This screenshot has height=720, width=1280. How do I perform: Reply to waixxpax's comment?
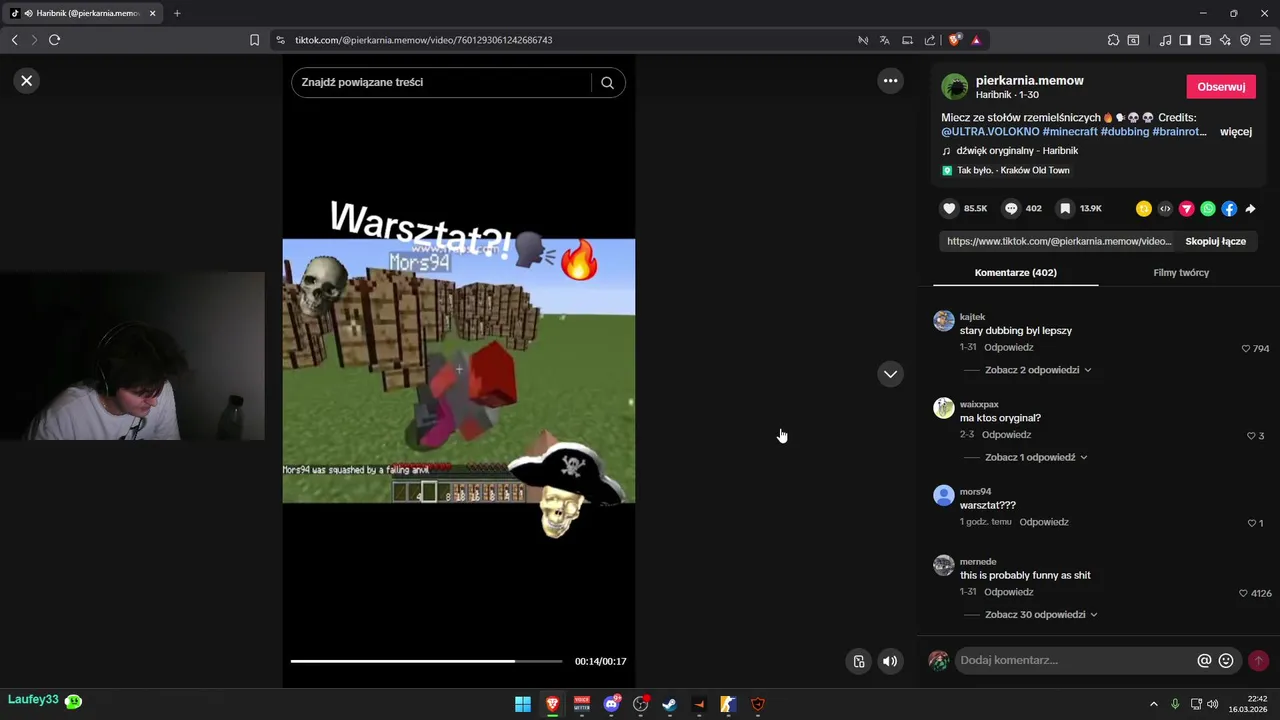coord(1006,435)
